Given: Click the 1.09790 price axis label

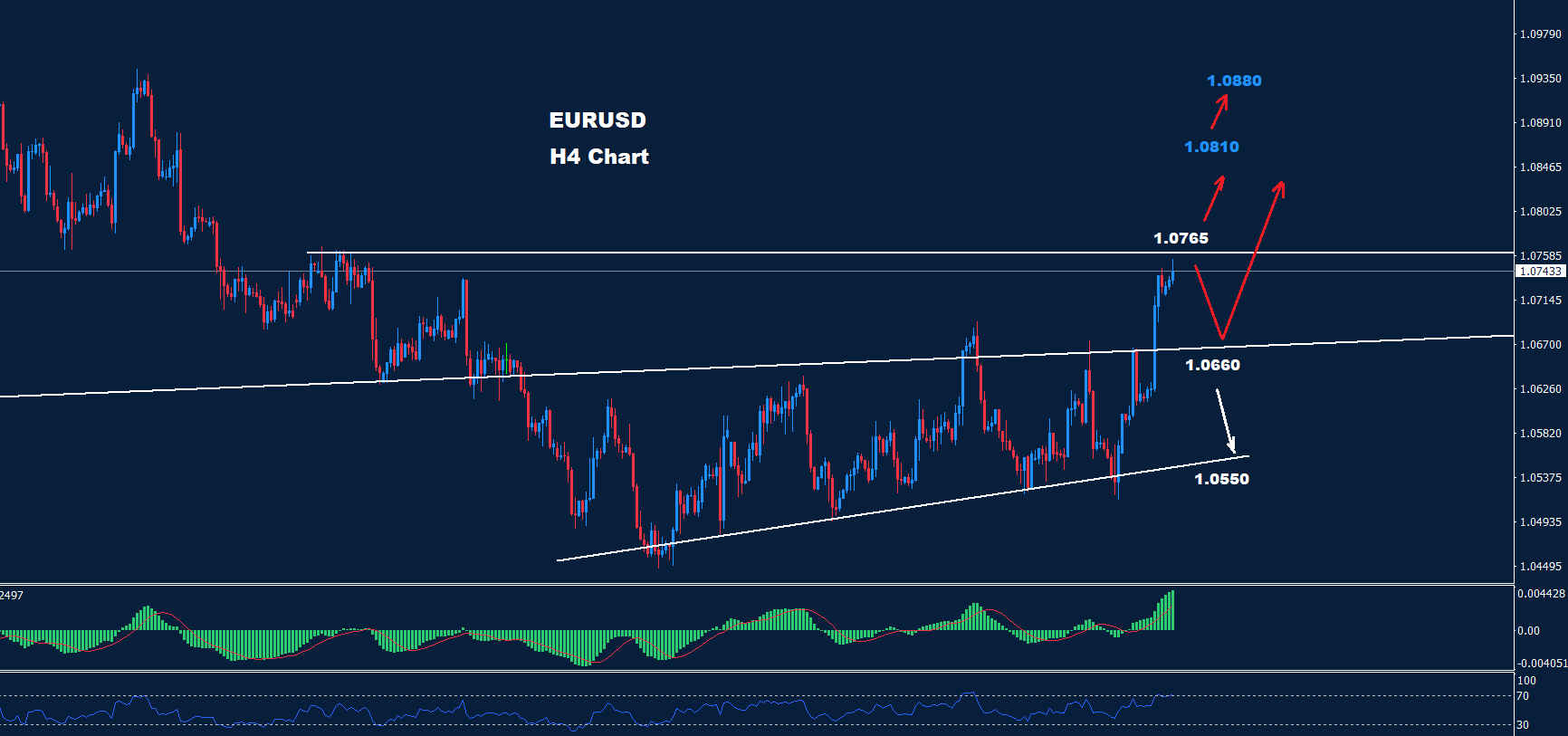Looking at the screenshot, I should [1540, 34].
